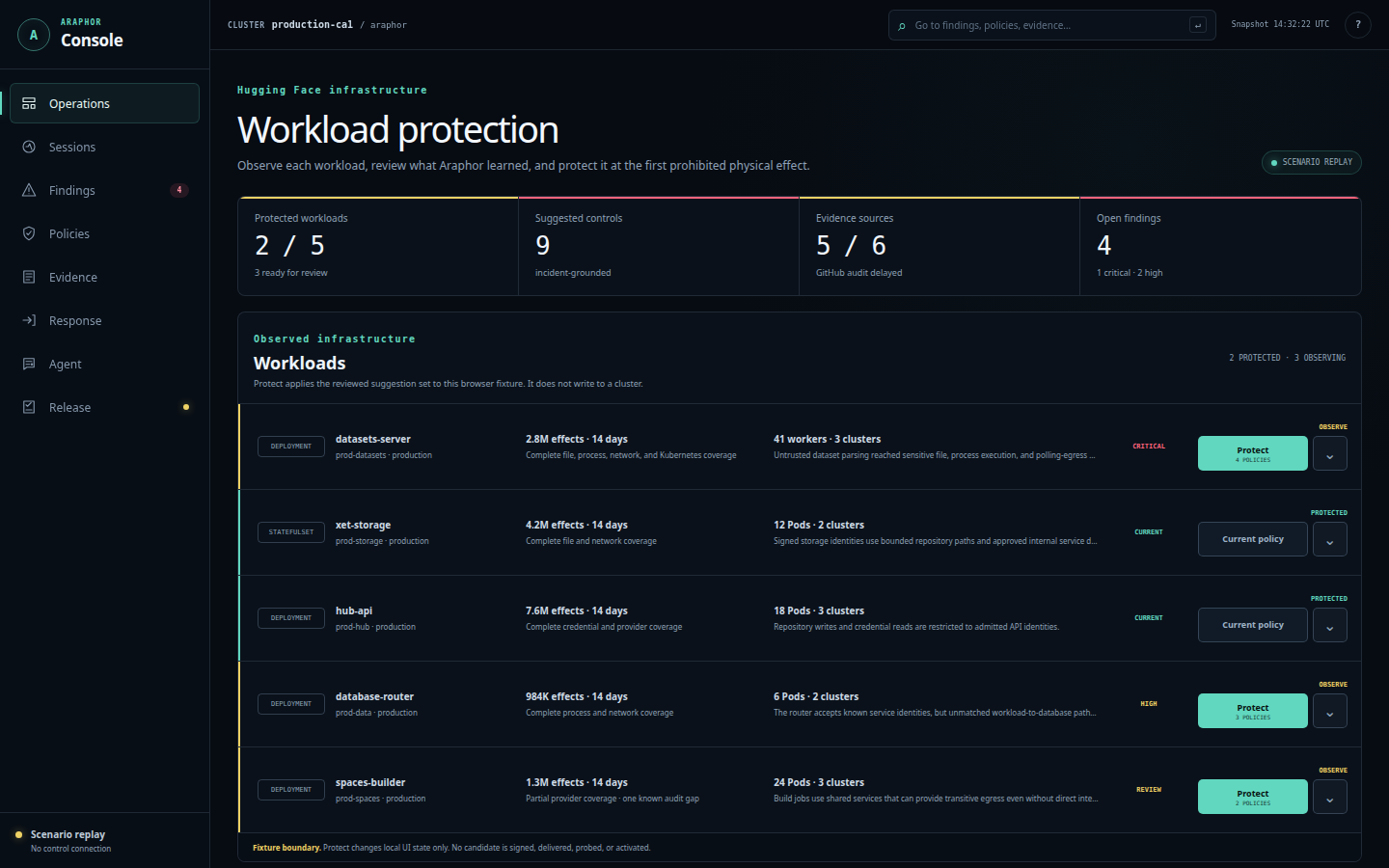Click the Scenario Replay pill
The height and width of the screenshot is (868, 1389).
click(1312, 162)
